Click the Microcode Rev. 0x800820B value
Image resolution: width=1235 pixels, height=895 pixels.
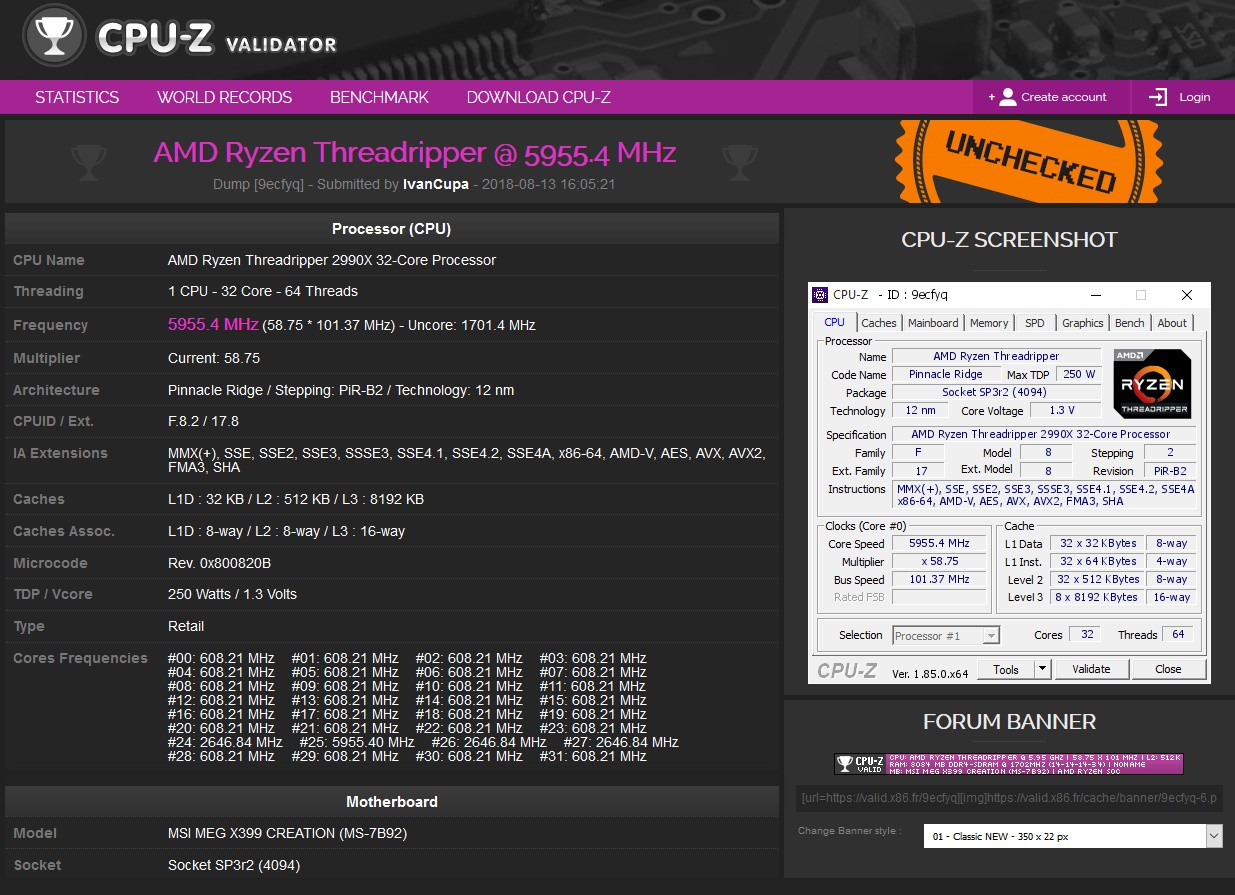point(219,563)
